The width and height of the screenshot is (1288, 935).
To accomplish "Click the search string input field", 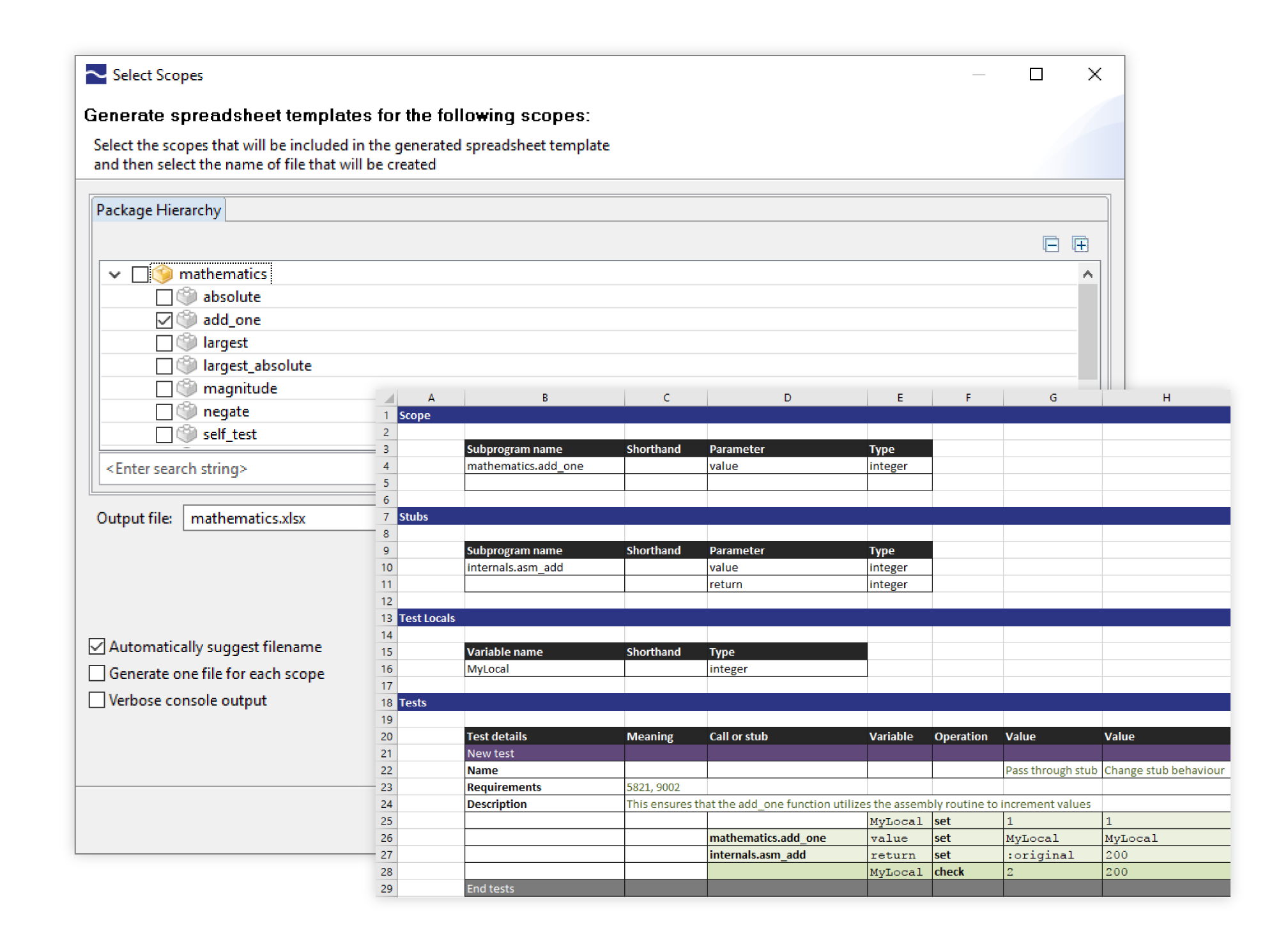I will pos(238,469).
